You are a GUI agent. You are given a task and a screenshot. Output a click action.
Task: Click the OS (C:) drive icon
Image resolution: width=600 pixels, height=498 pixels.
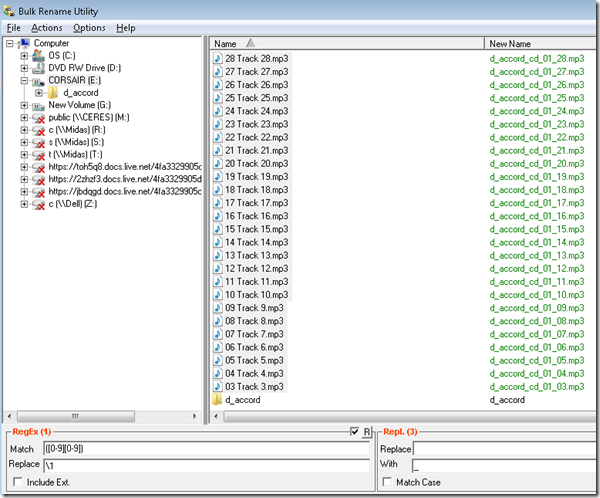(38, 55)
